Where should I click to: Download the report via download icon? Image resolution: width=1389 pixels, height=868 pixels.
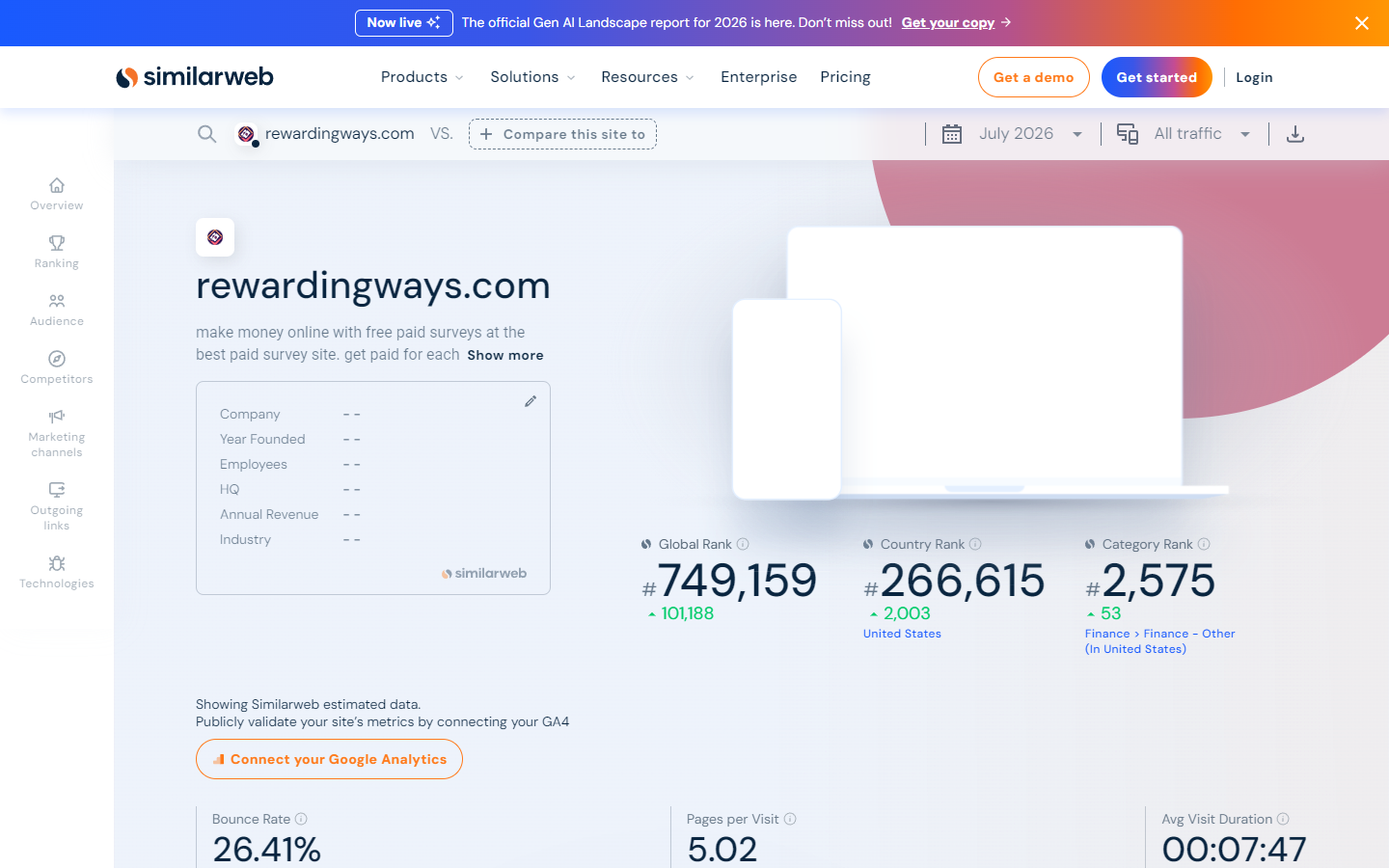coord(1295,134)
